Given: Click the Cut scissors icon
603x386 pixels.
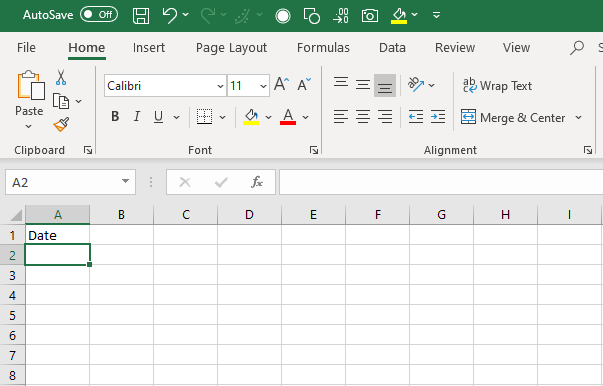Looking at the screenshot, I should 60,77.
